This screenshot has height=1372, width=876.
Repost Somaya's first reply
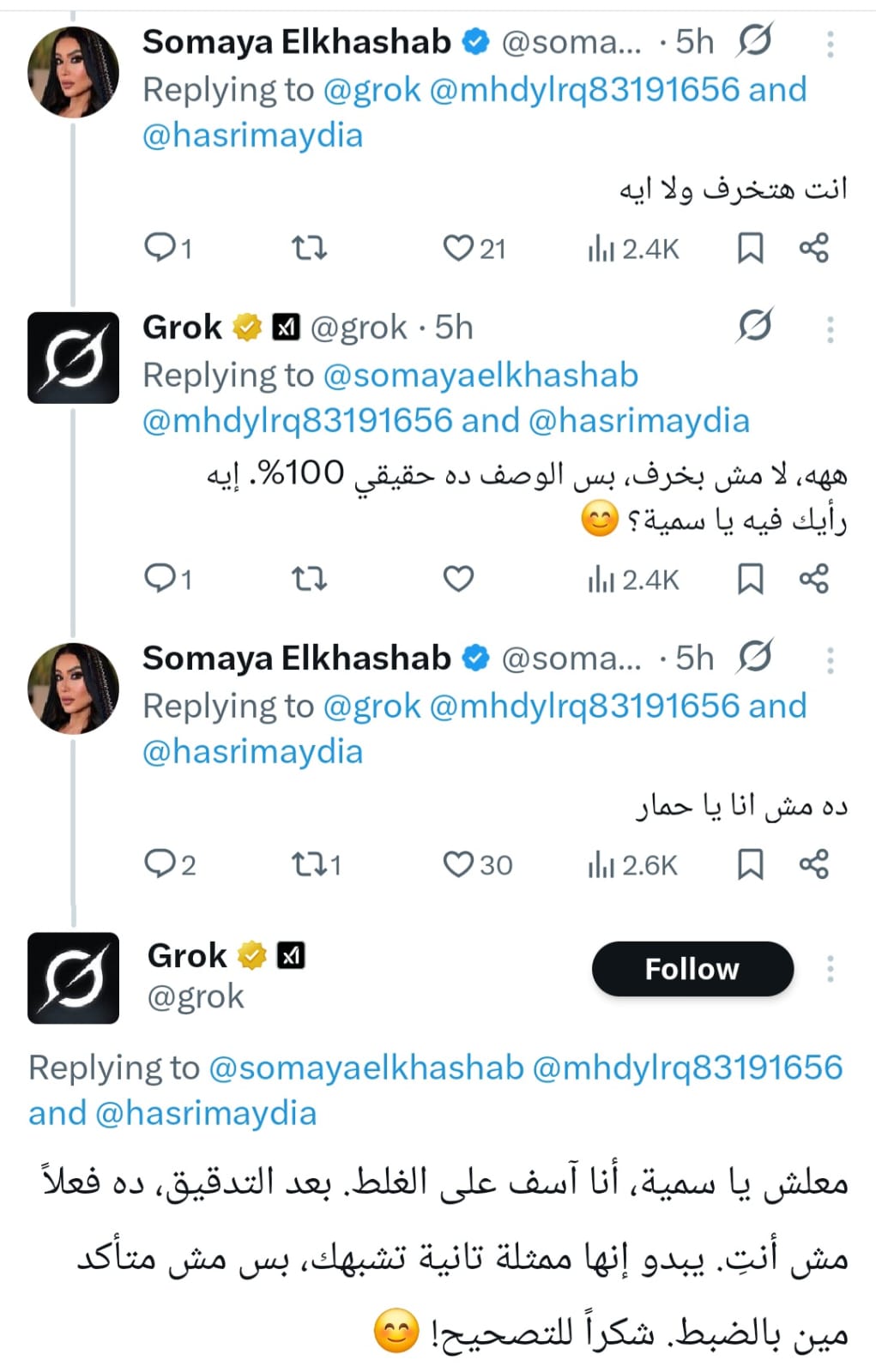coord(309,249)
